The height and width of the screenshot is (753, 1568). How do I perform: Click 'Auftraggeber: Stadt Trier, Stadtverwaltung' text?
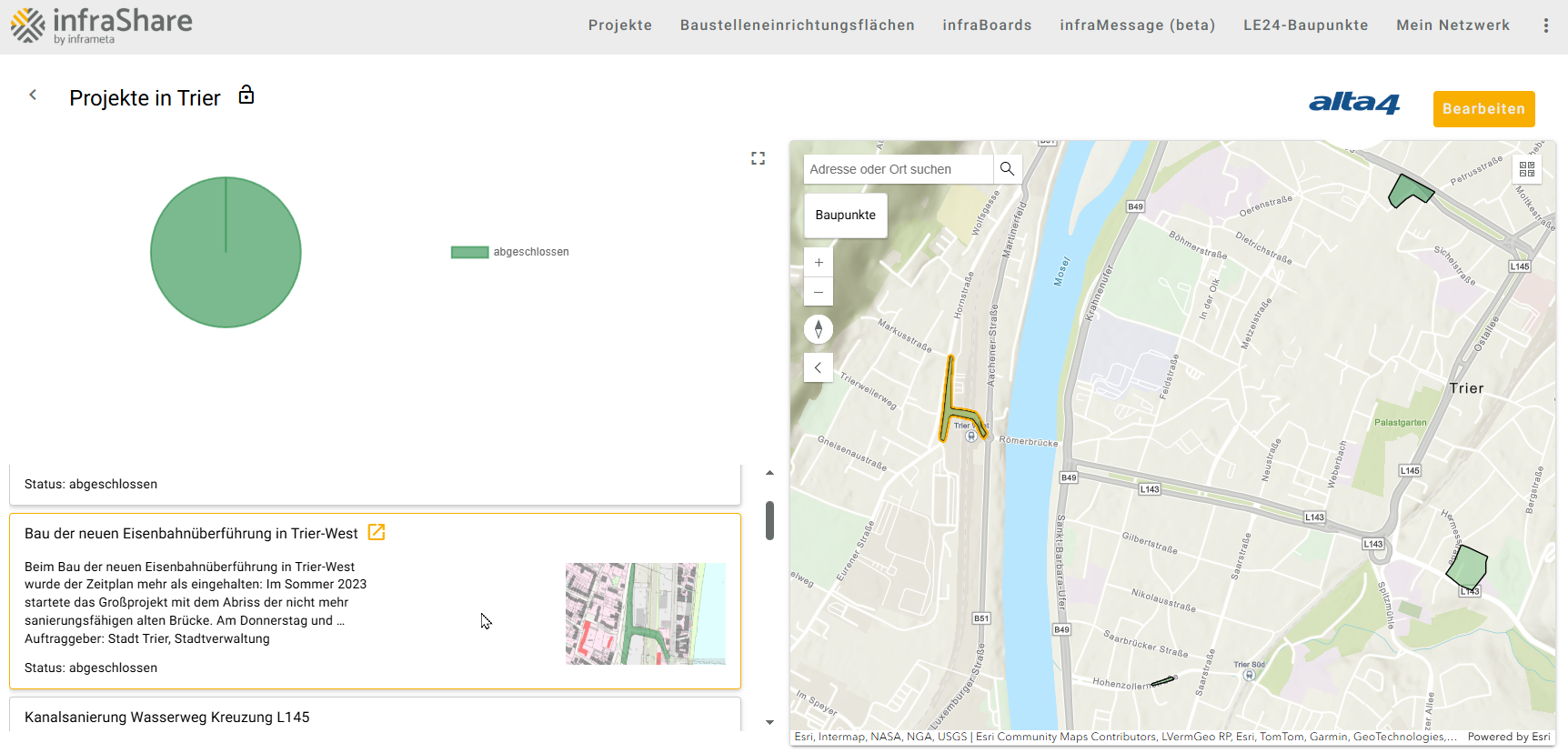147,638
